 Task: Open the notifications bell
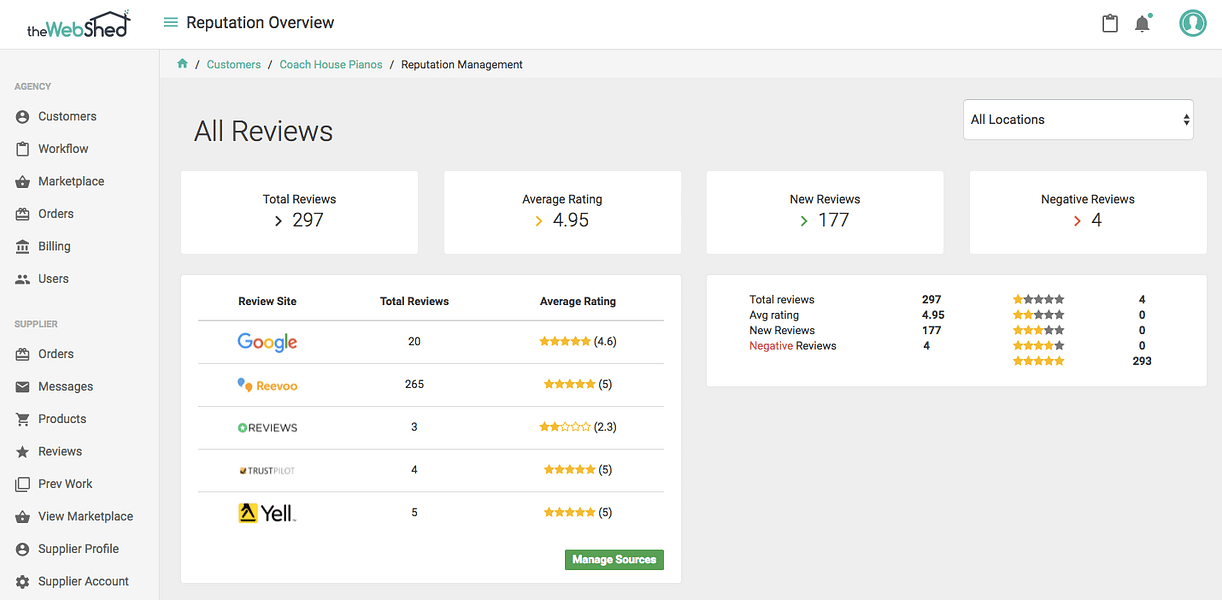pyautogui.click(x=1142, y=23)
